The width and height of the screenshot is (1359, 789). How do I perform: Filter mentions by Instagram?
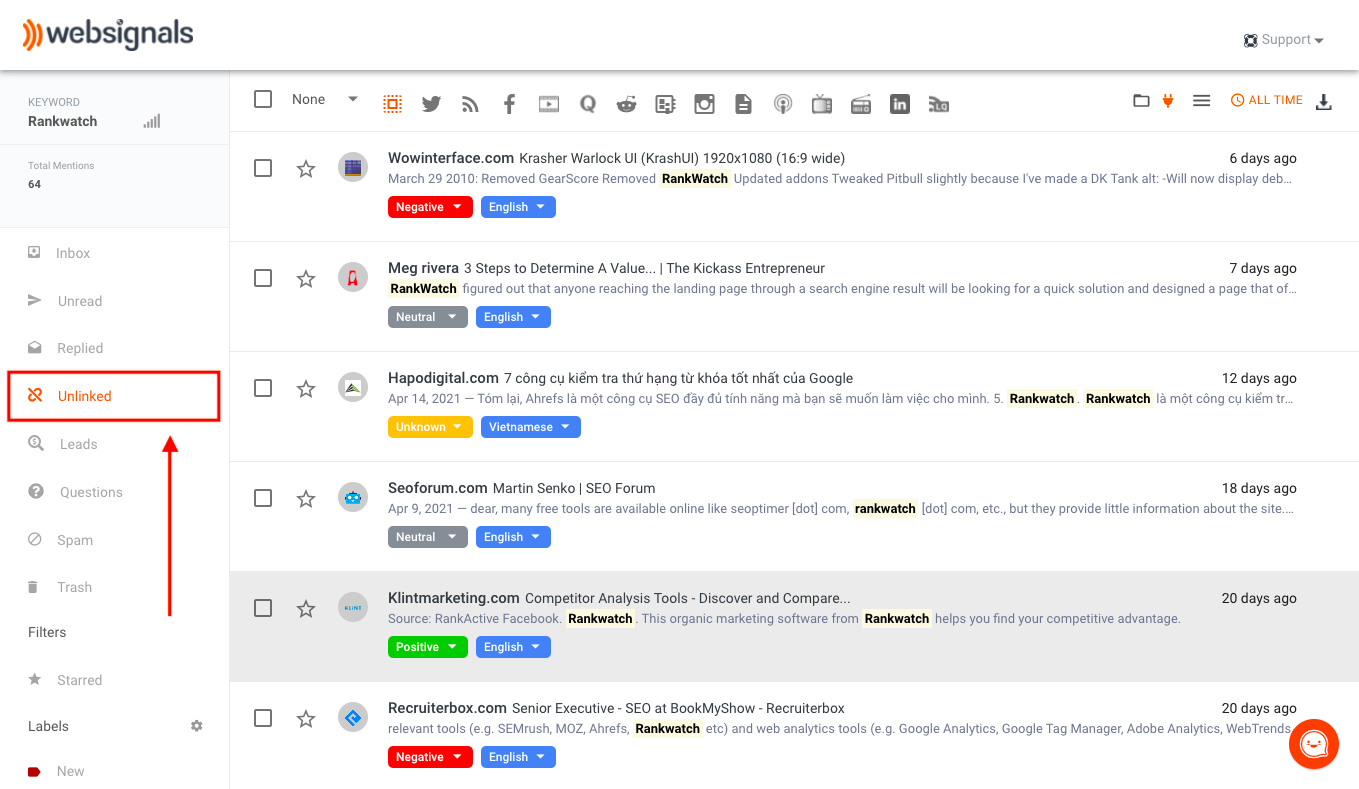[705, 103]
